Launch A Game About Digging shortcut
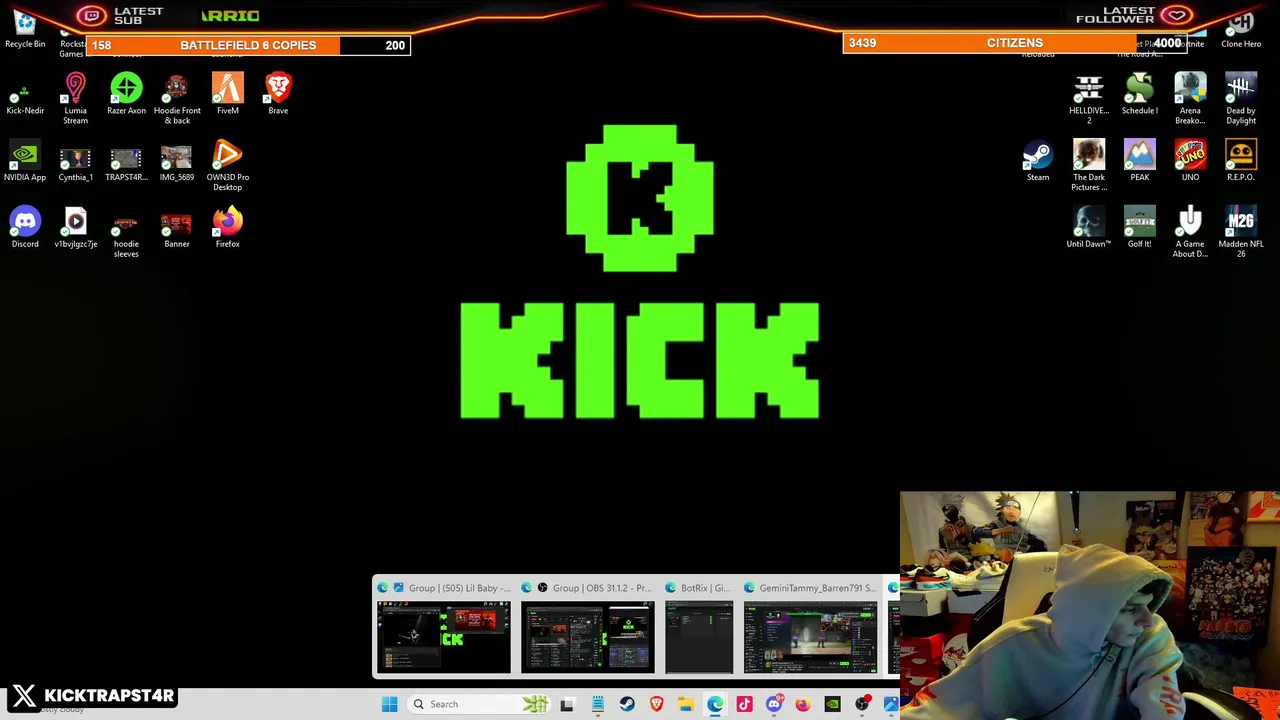This screenshot has width=1280, height=720. tap(1190, 232)
